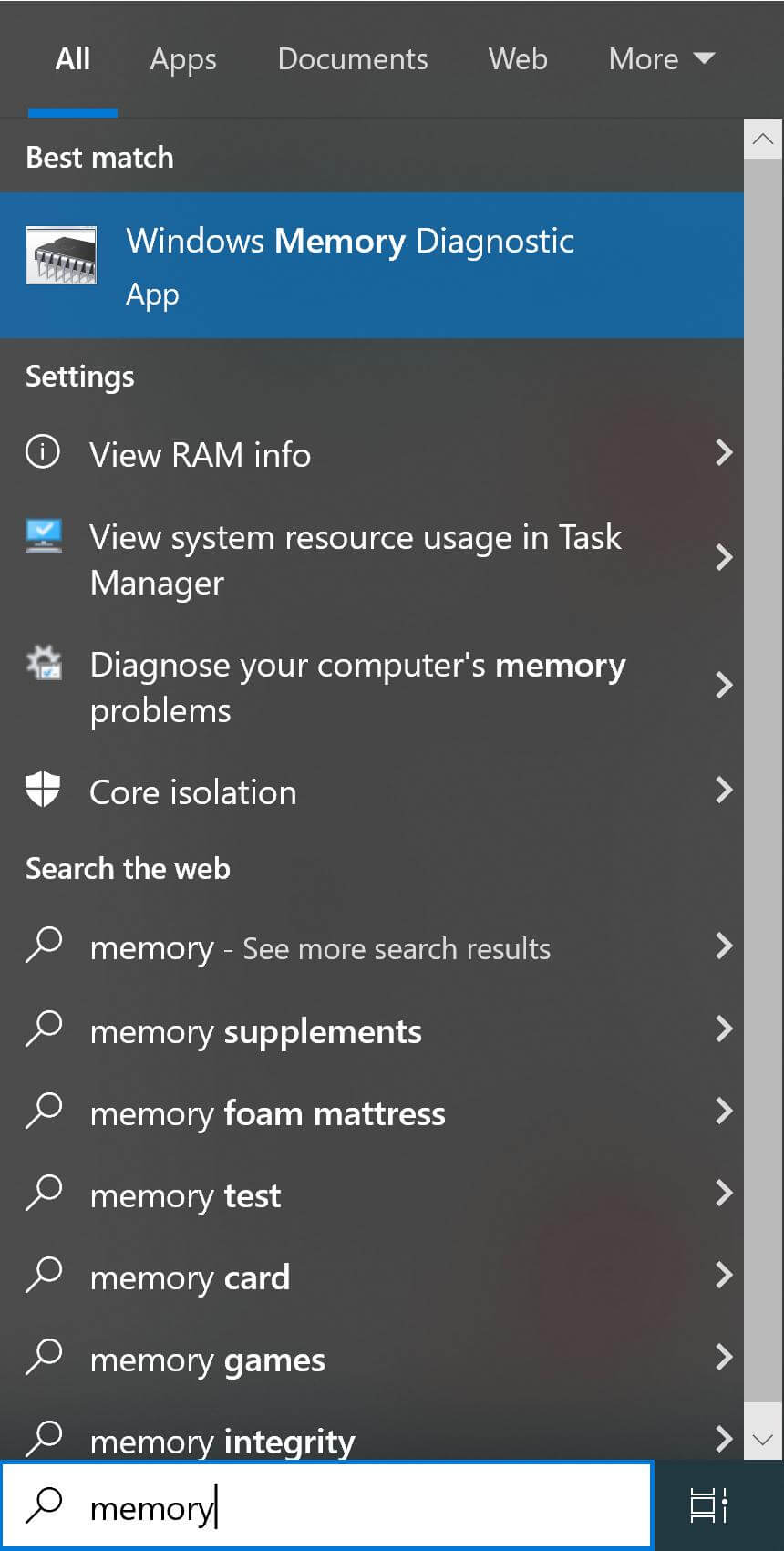784x1551 pixels.
Task: Open the memory test web suggestion
Action: pyautogui.click(x=186, y=1195)
